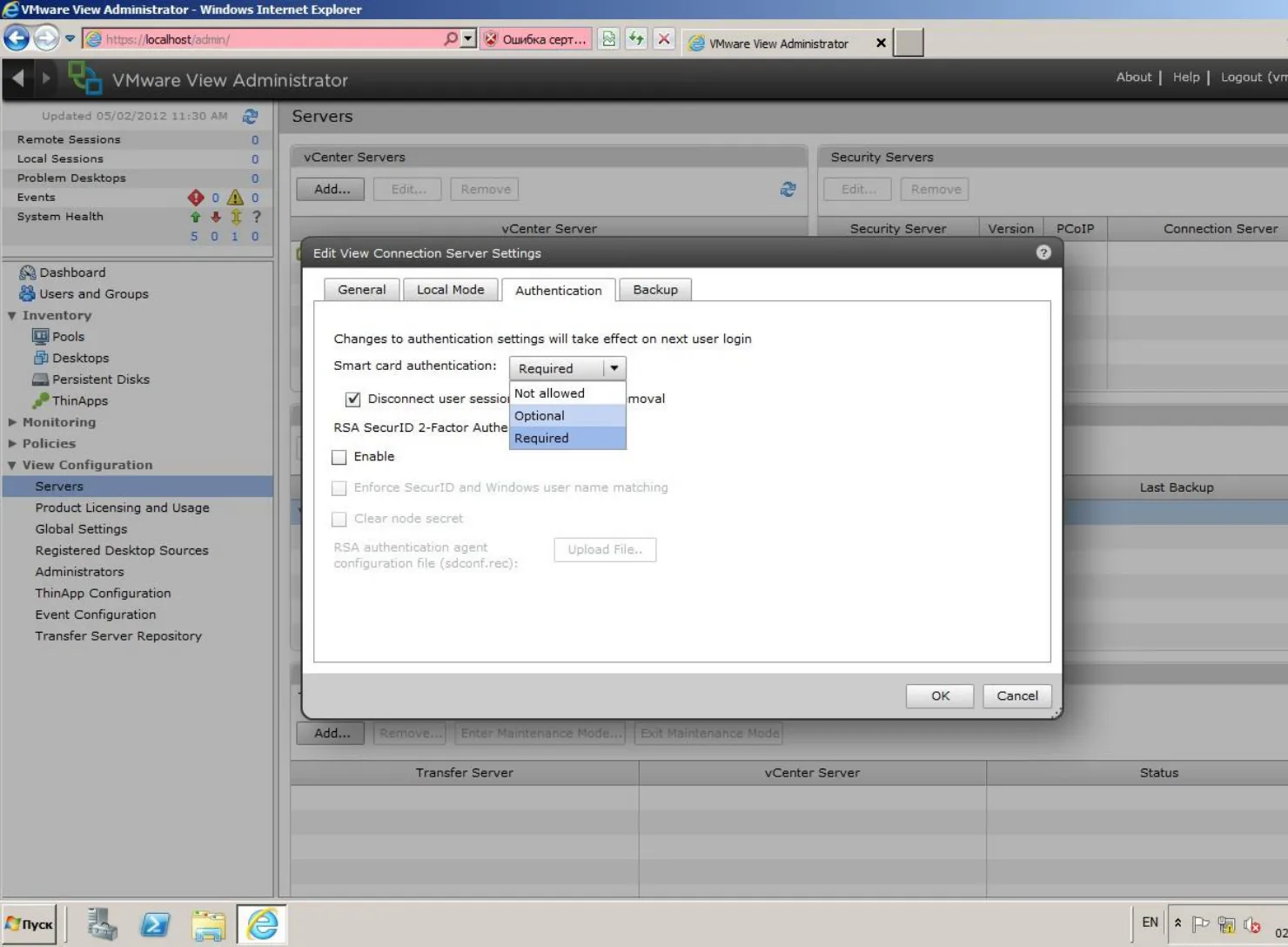This screenshot has width=1288, height=947.
Task: Switch to the General tab
Action: pyautogui.click(x=361, y=290)
